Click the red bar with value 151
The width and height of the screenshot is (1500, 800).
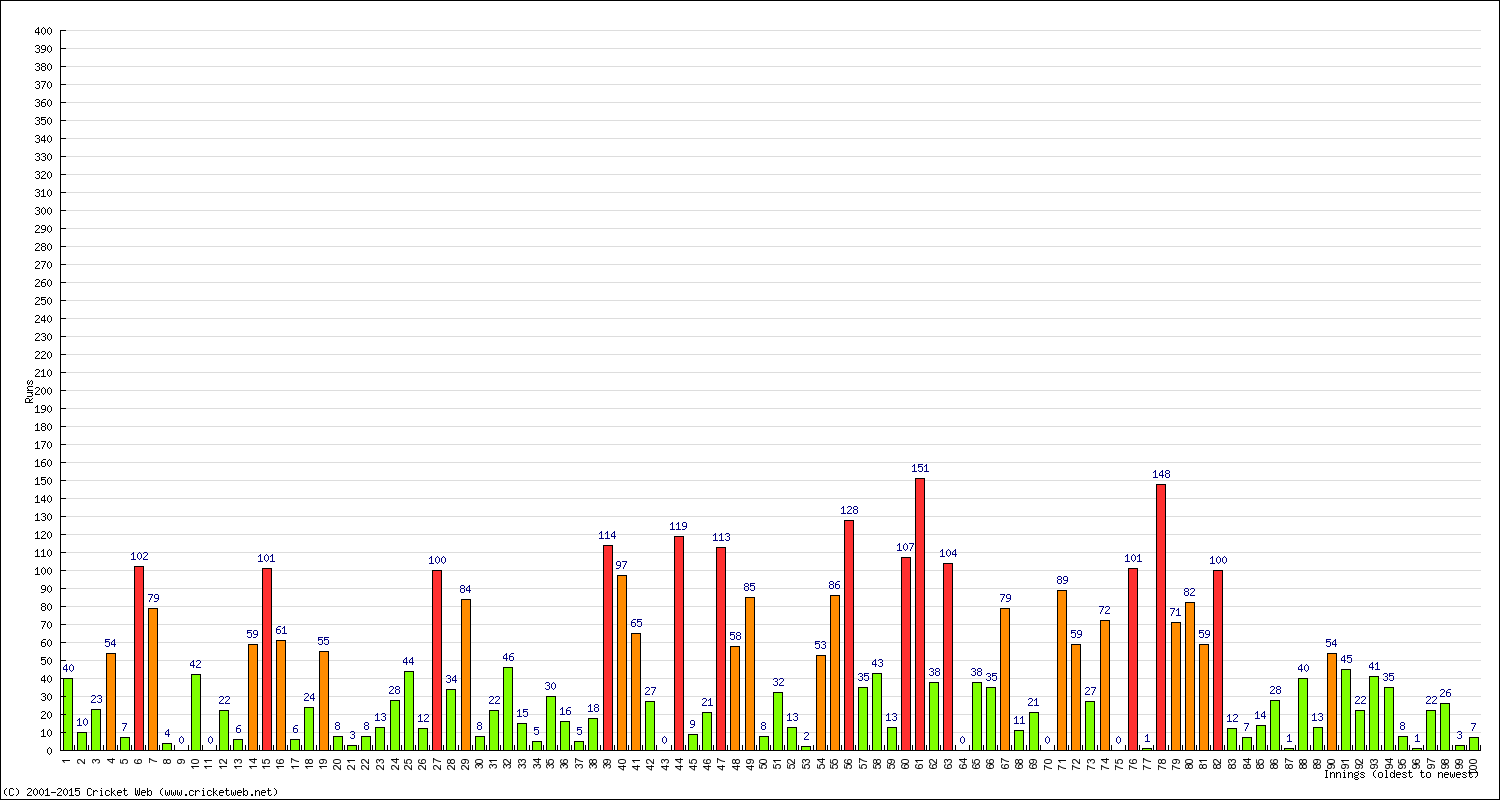[920, 614]
